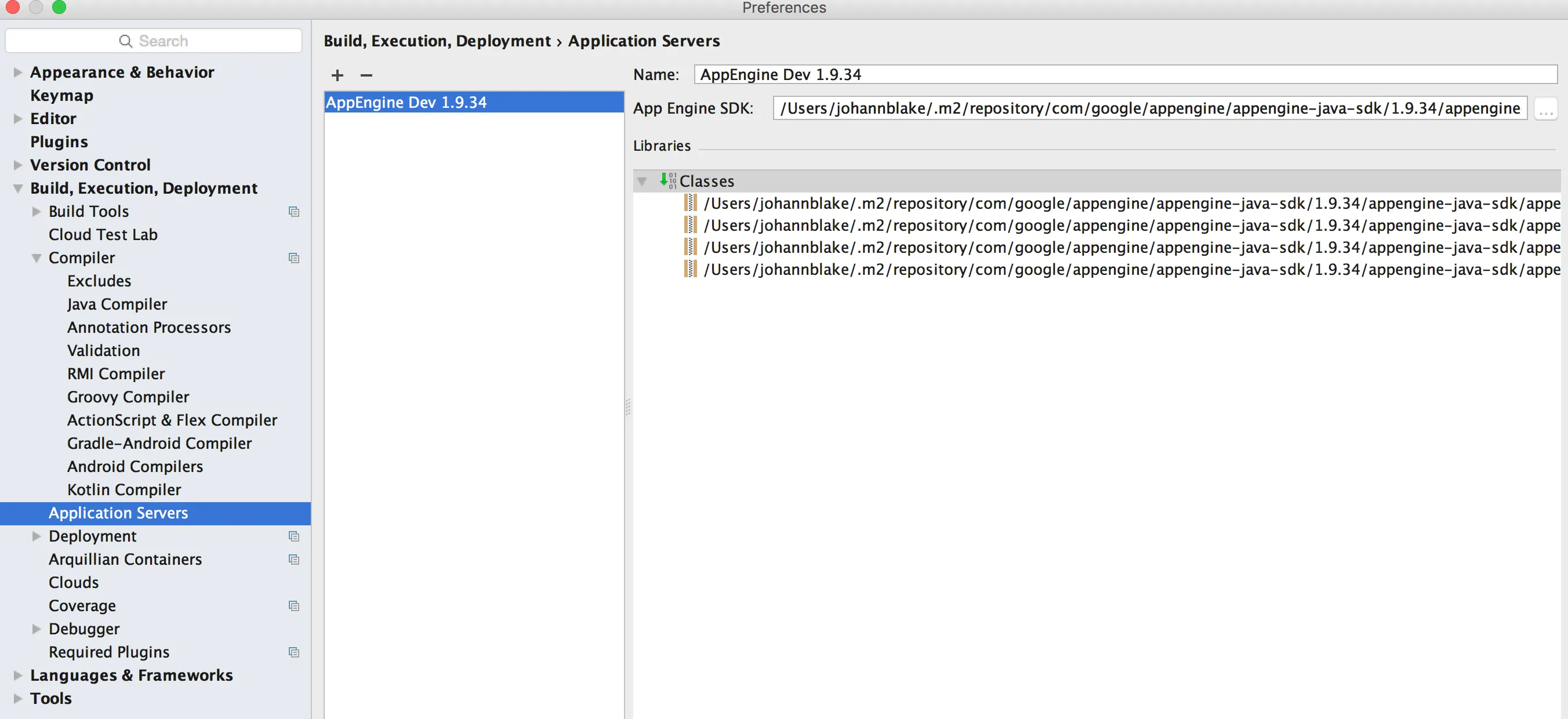Click project-level icon beside Compiler
Viewport: 1568px width, 719px height.
tap(294, 258)
